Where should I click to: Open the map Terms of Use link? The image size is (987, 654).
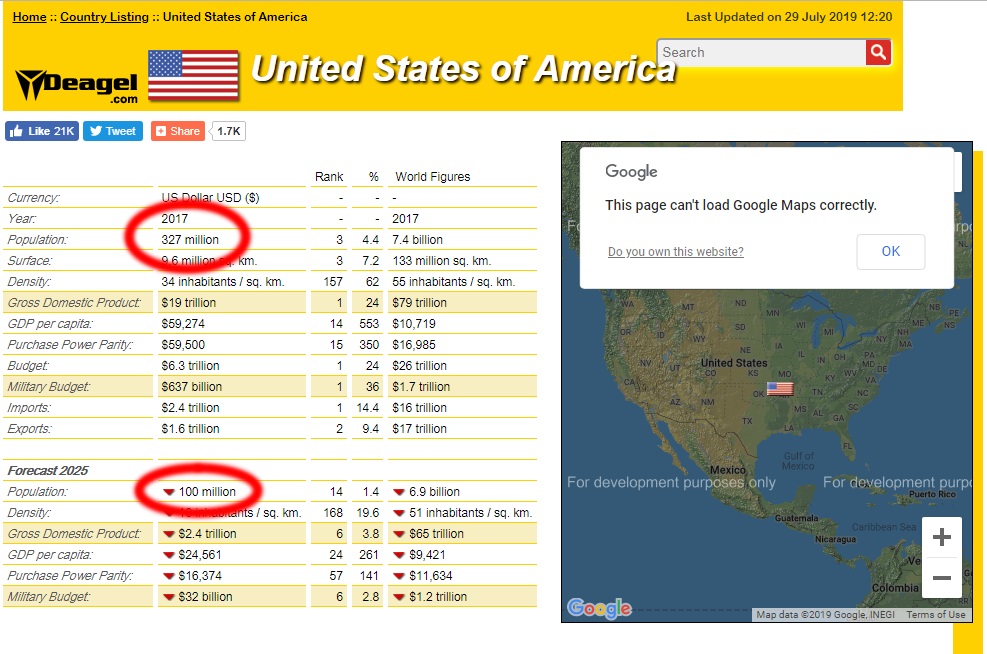click(x=935, y=615)
